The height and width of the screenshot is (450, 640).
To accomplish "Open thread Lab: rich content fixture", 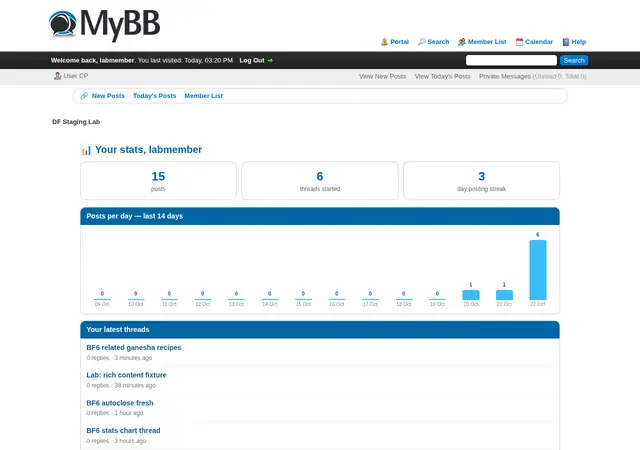I will 127,375.
